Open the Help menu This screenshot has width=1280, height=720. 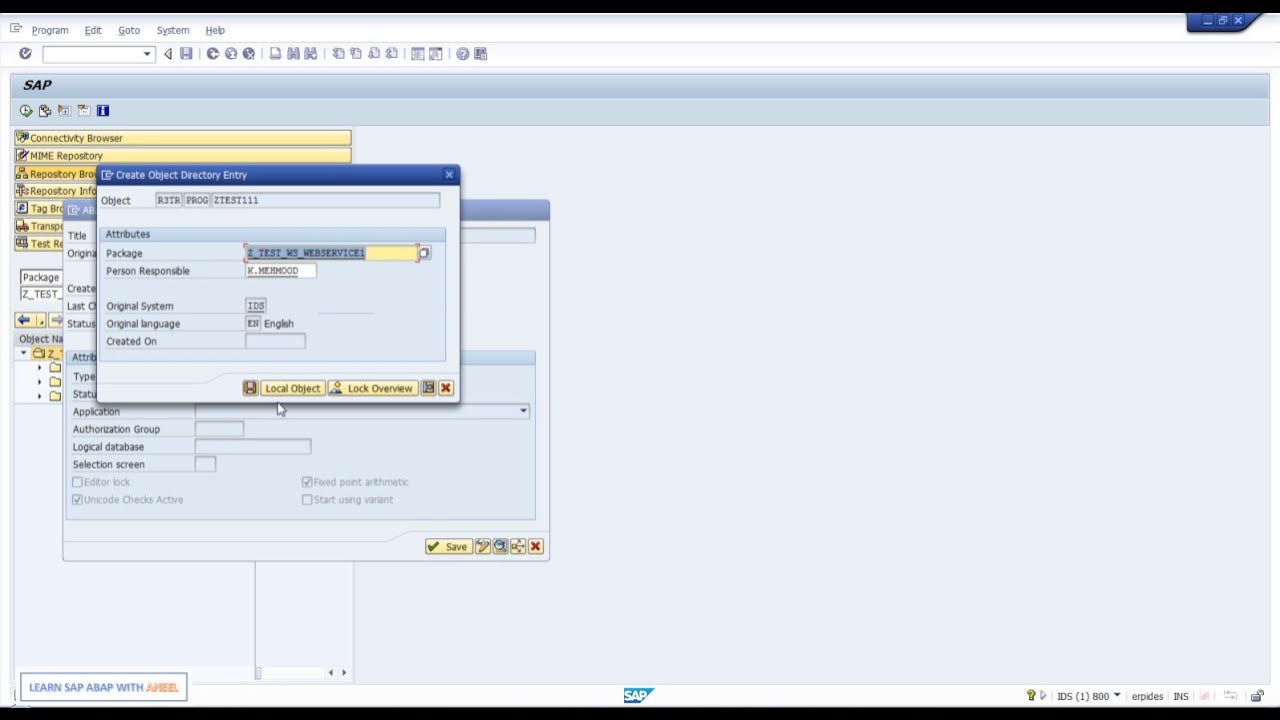pyautogui.click(x=215, y=30)
